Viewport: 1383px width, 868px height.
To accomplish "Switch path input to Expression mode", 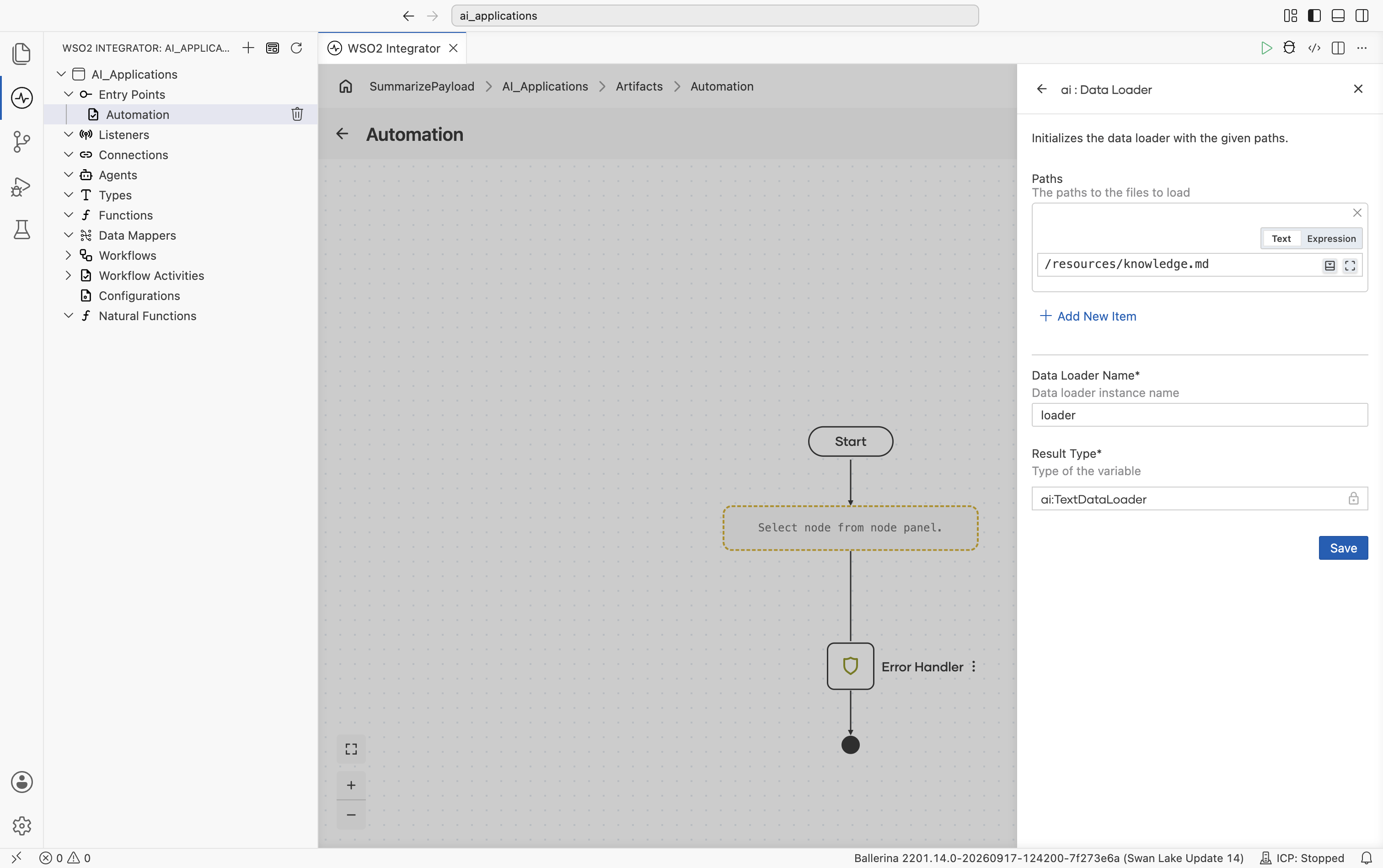I will pos(1331,239).
